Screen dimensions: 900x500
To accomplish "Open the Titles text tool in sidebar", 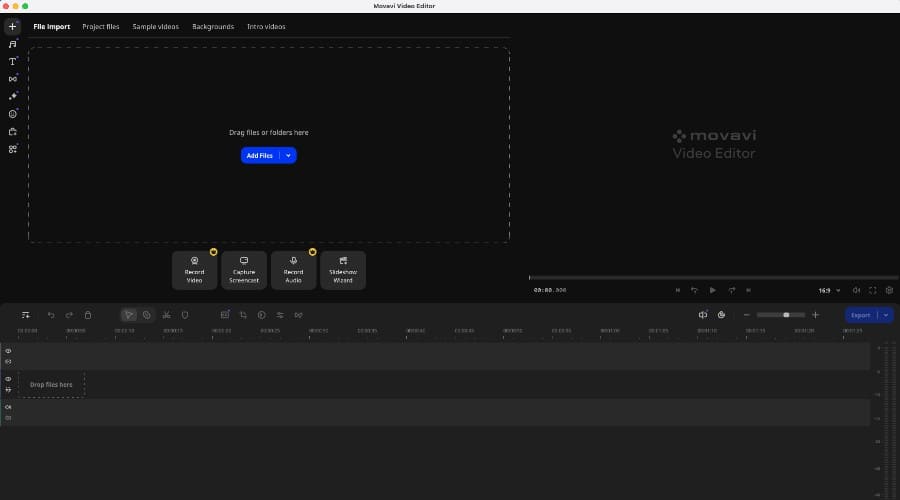I will pos(12,62).
